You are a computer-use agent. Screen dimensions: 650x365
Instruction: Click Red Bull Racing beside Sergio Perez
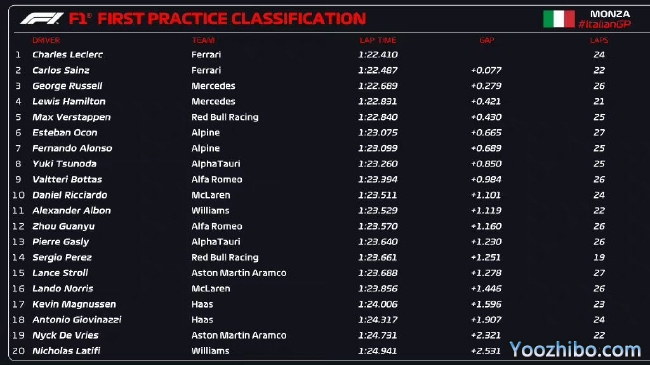click(225, 257)
